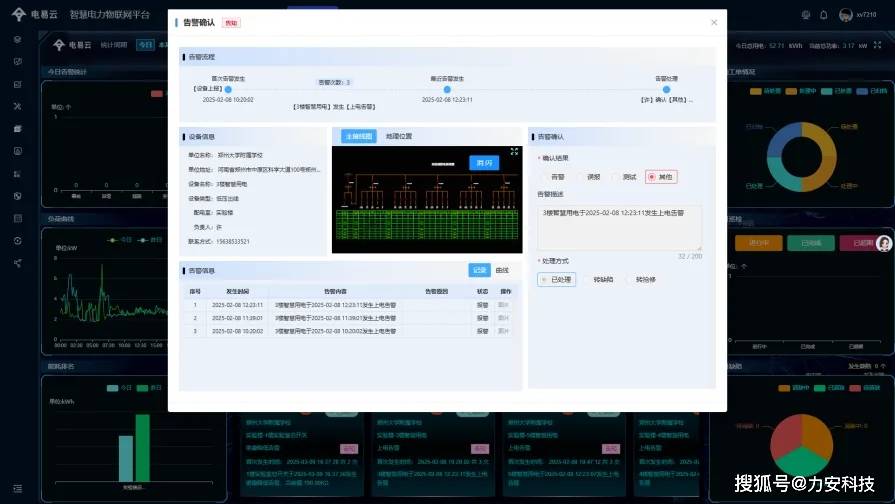Click the tools icon in left sidebar
The height and width of the screenshot is (504, 895).
pyautogui.click(x=17, y=106)
